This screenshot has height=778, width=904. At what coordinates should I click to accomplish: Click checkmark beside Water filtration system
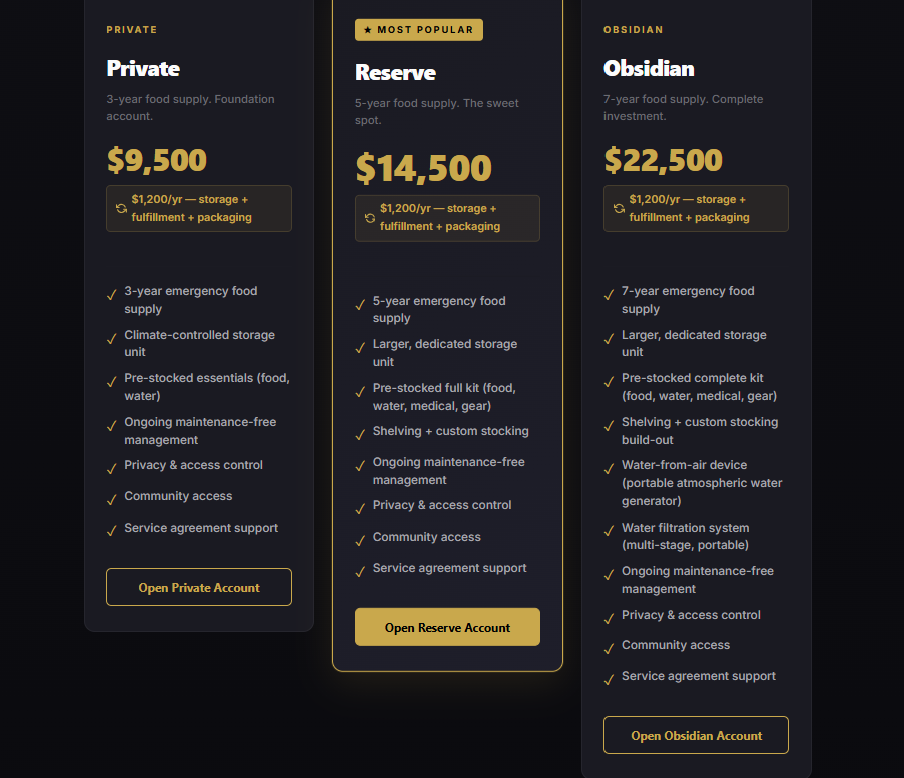point(609,531)
